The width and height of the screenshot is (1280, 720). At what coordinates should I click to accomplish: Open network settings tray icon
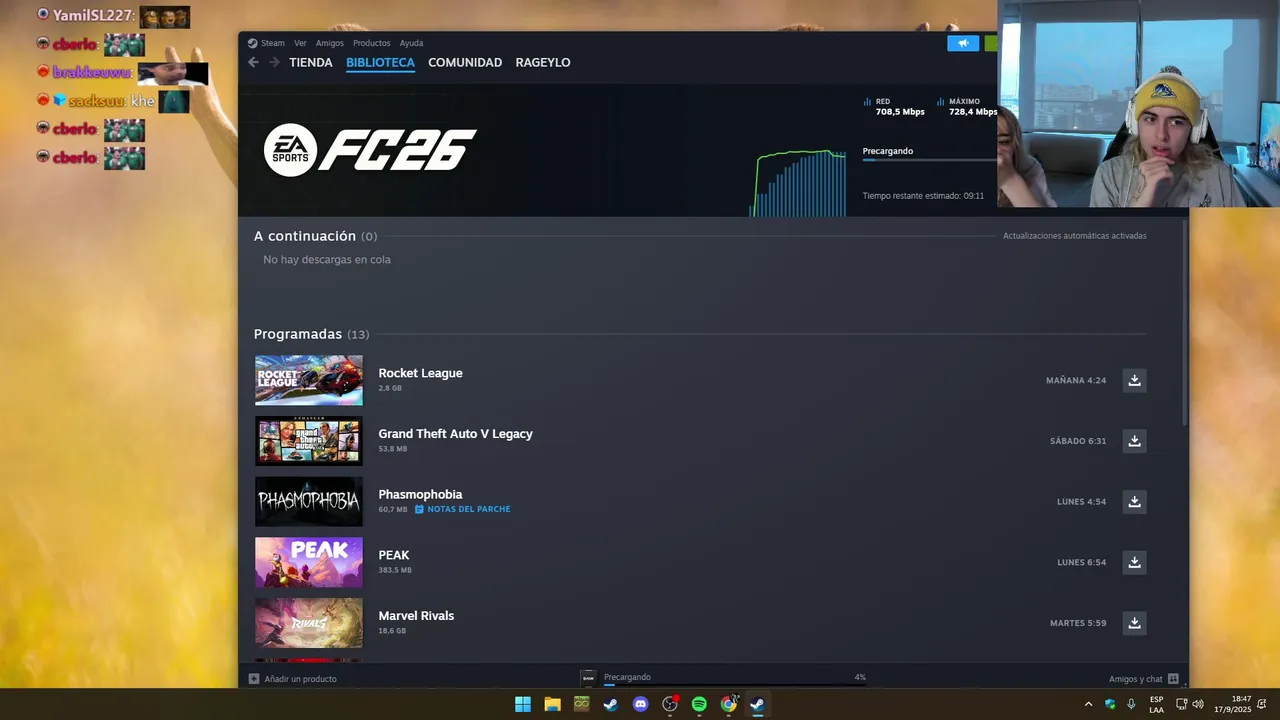1182,704
